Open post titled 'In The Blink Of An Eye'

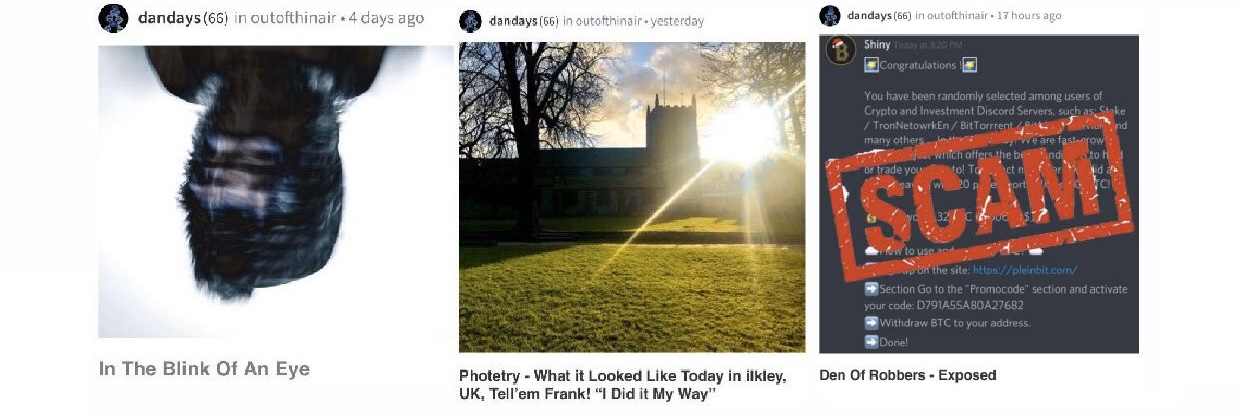(204, 369)
